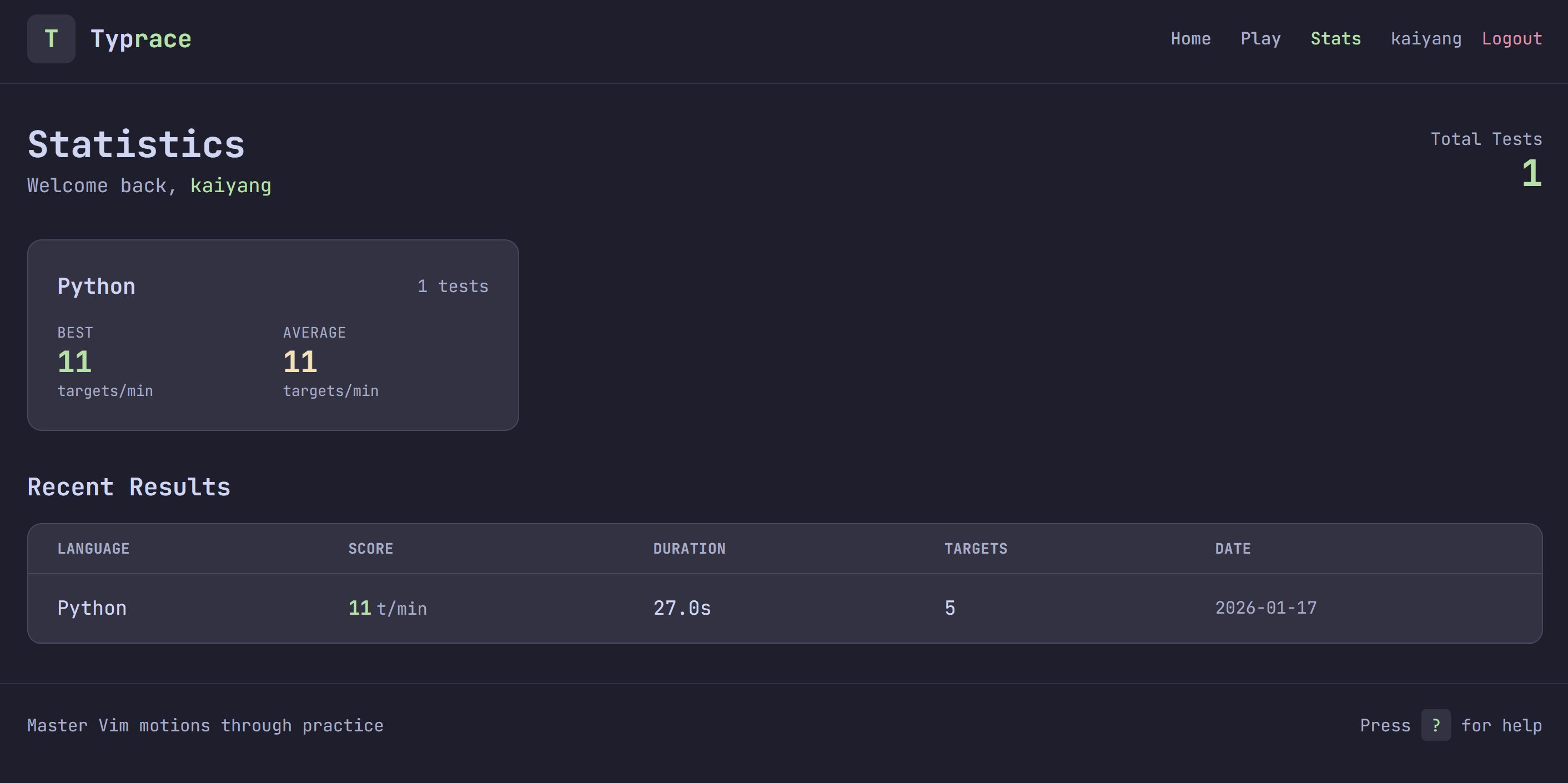Click the AVERAGE score value
This screenshot has width=1568, height=783.
[x=300, y=362]
